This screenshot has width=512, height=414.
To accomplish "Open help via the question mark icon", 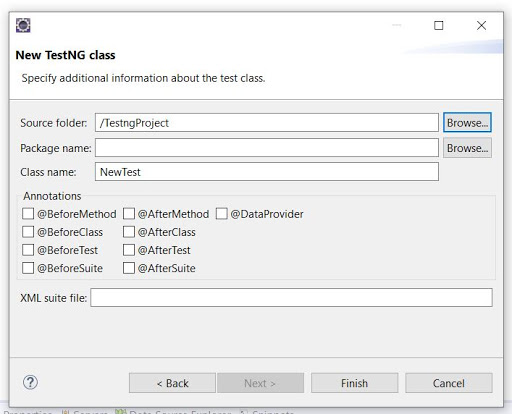I will [30, 382].
